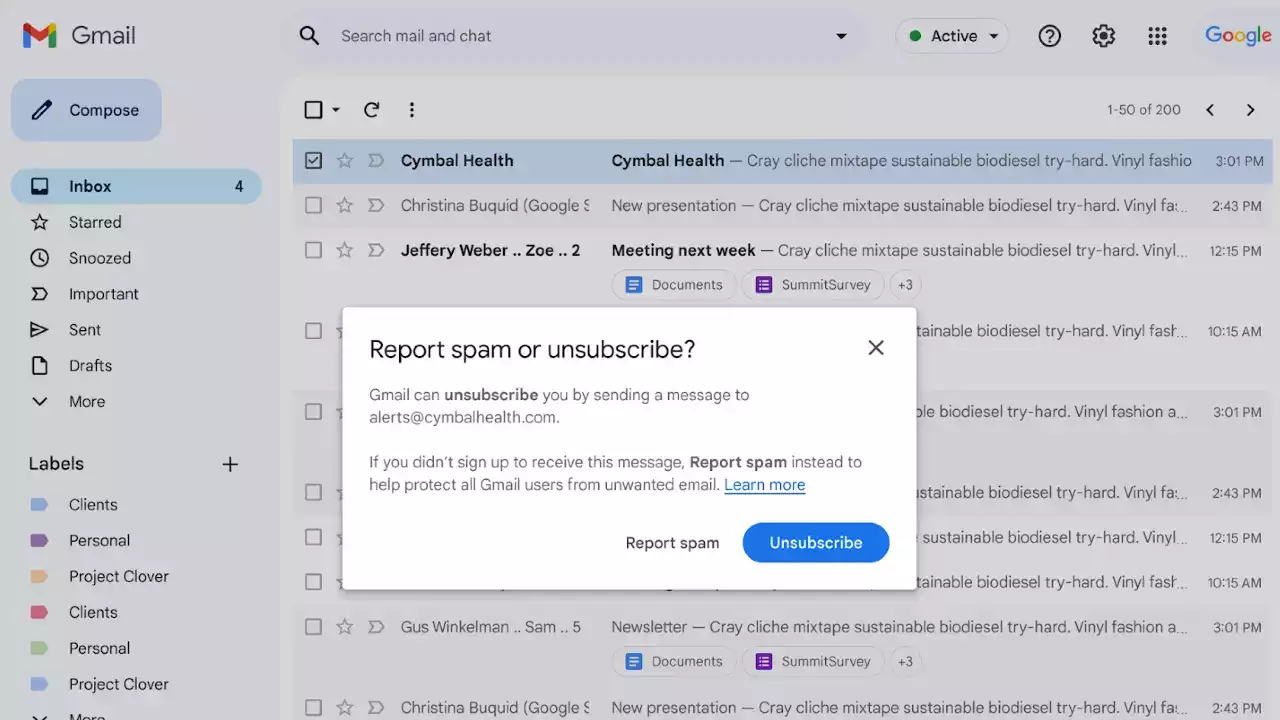Open Documents chip under Meeting next week
This screenshot has width=1280, height=720.
tap(674, 285)
